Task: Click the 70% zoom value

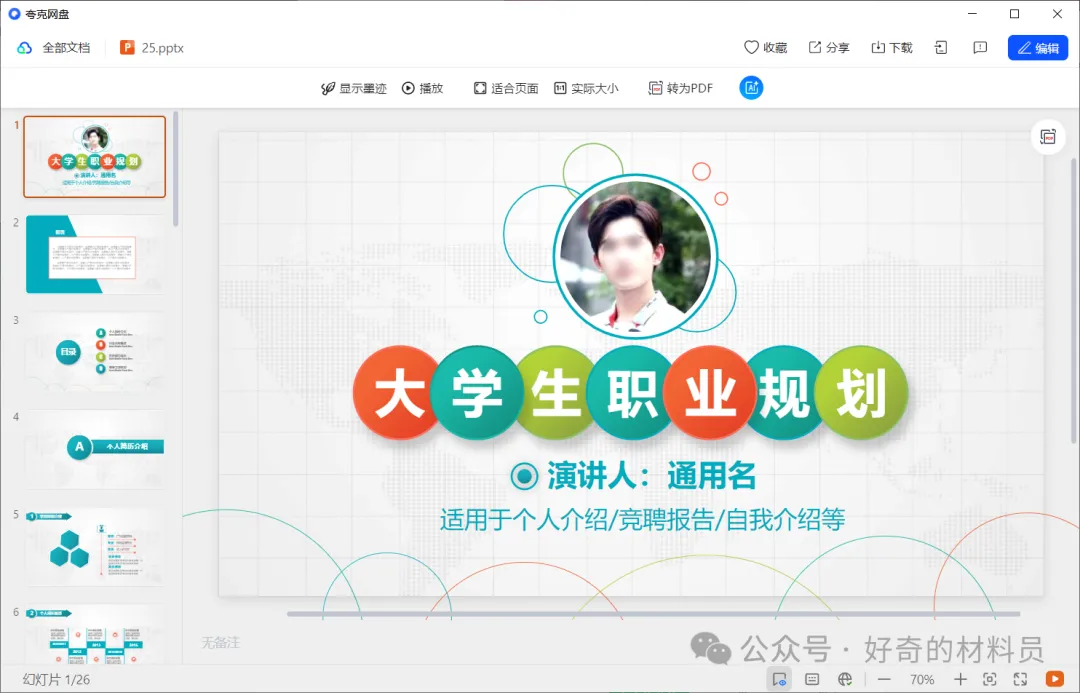Action: tap(922, 679)
